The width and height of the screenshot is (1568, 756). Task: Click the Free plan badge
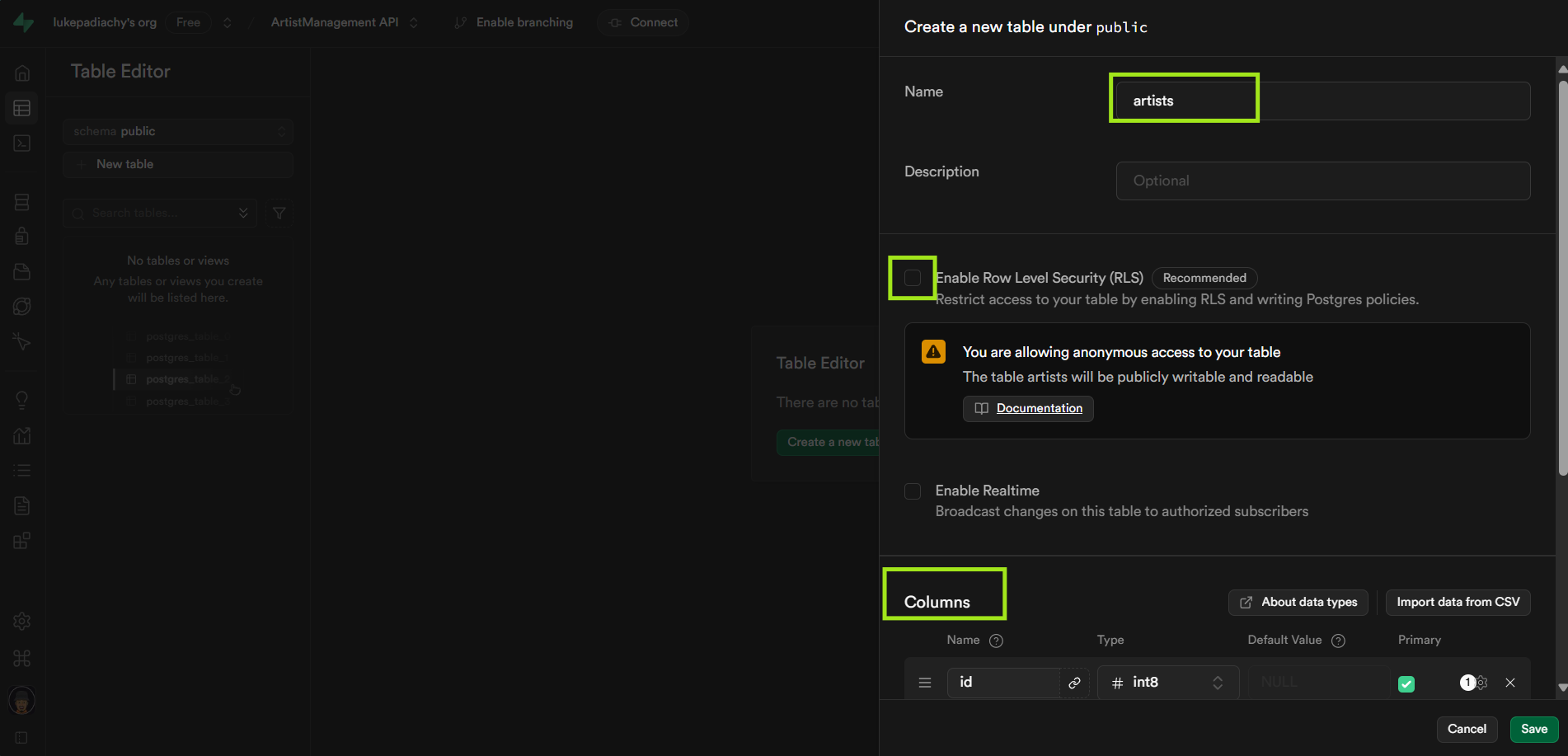coord(188,22)
